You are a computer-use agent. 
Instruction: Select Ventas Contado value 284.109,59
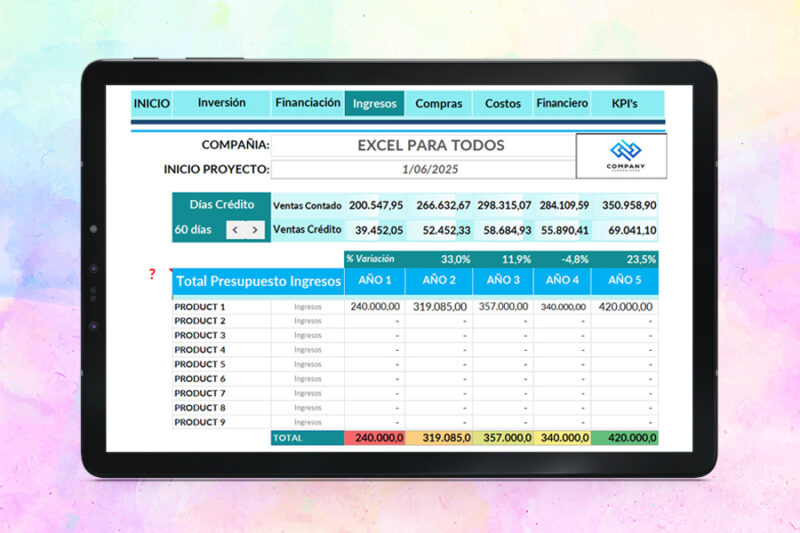562,206
